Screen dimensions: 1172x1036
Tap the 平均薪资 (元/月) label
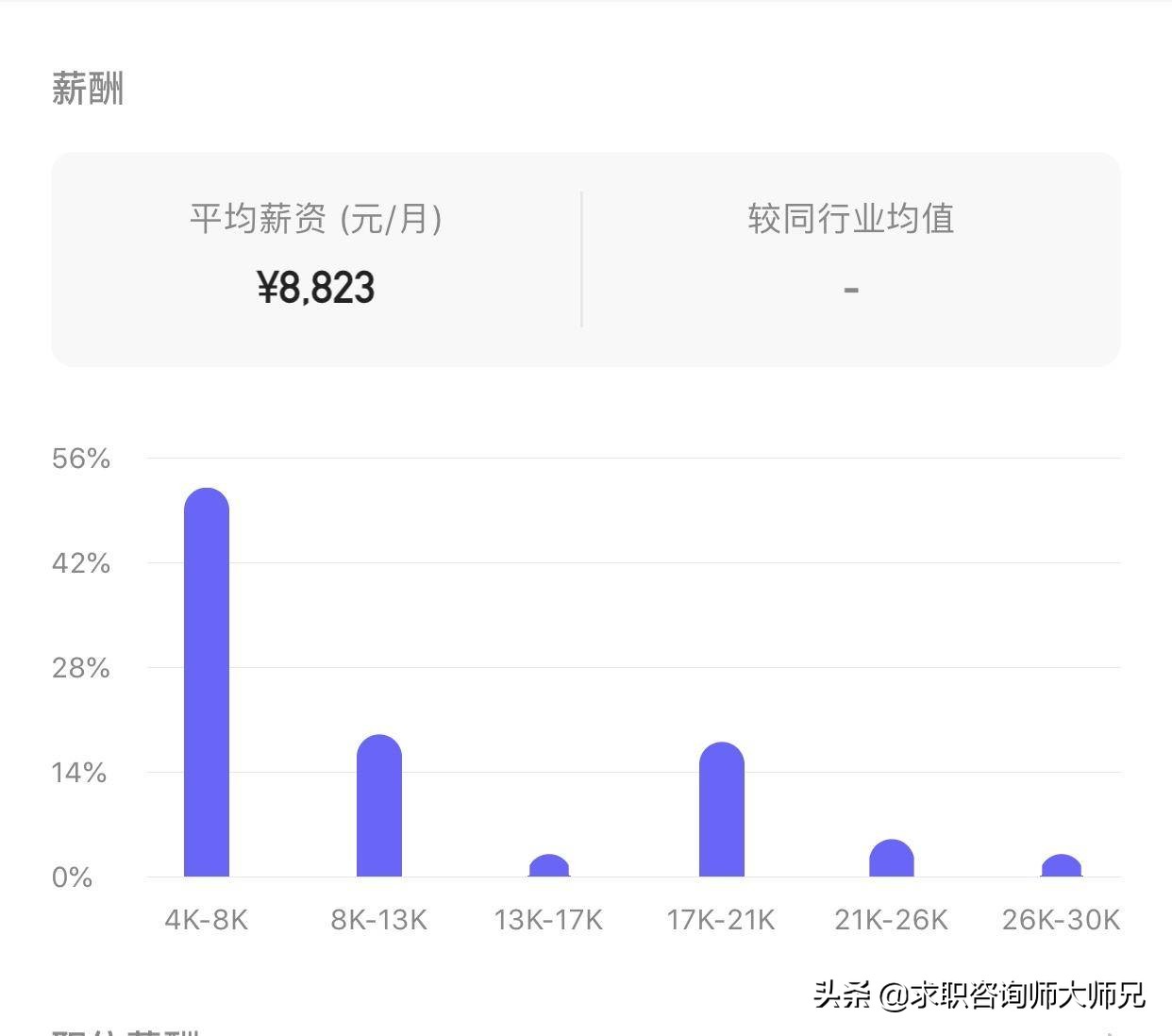pos(318,217)
